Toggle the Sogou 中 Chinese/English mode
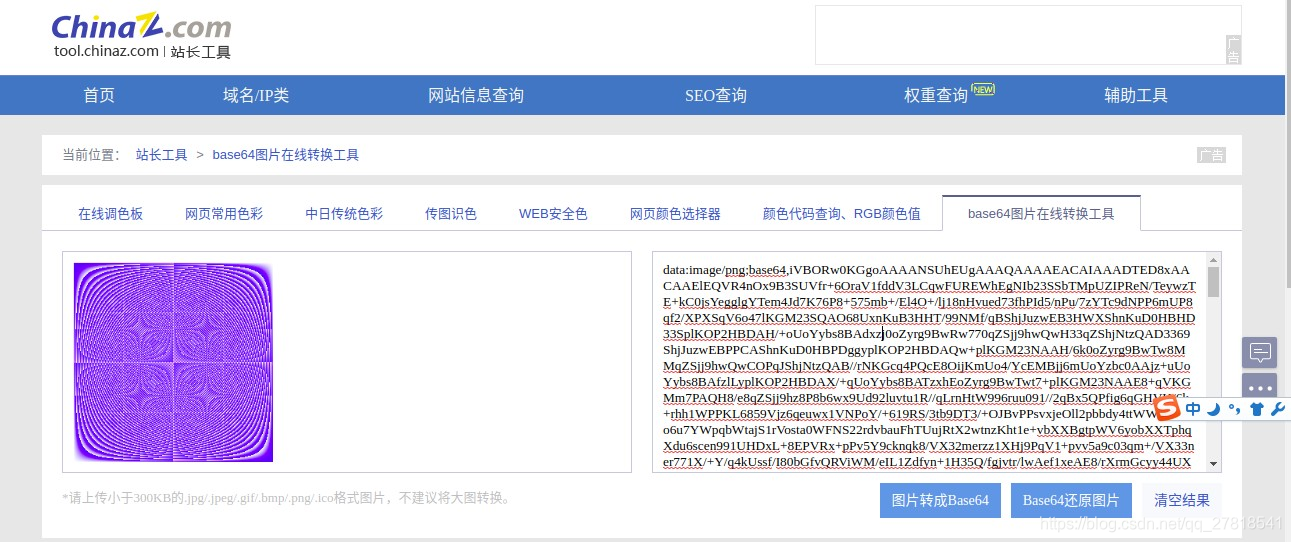1291x542 pixels. [1193, 409]
